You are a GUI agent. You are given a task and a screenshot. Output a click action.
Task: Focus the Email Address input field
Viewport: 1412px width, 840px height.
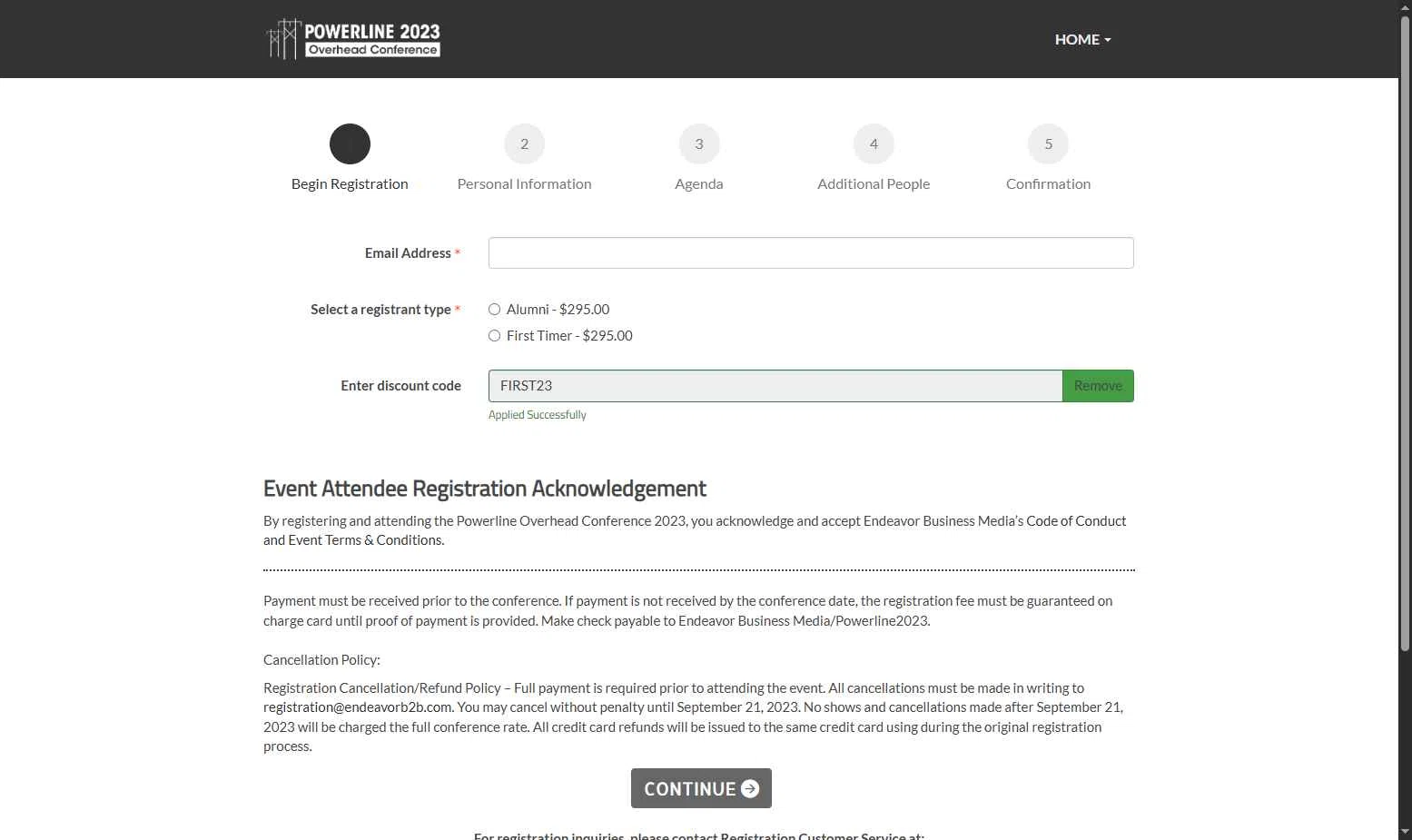[x=810, y=253]
